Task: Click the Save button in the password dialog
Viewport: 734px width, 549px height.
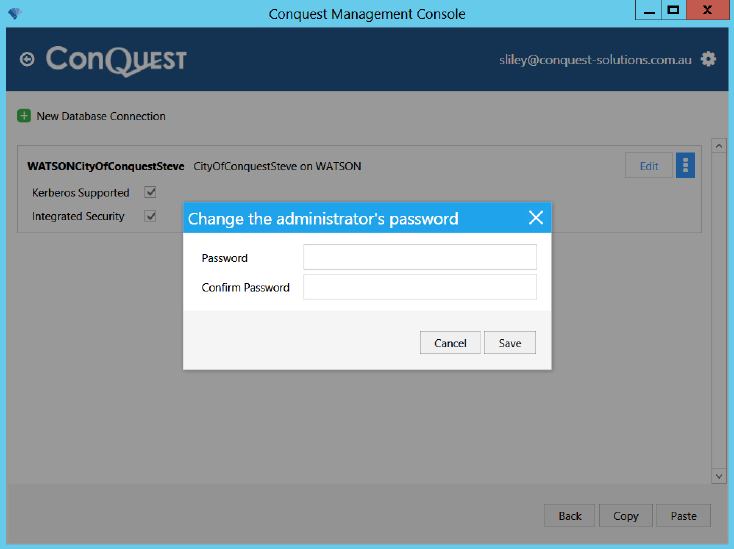Action: (510, 343)
